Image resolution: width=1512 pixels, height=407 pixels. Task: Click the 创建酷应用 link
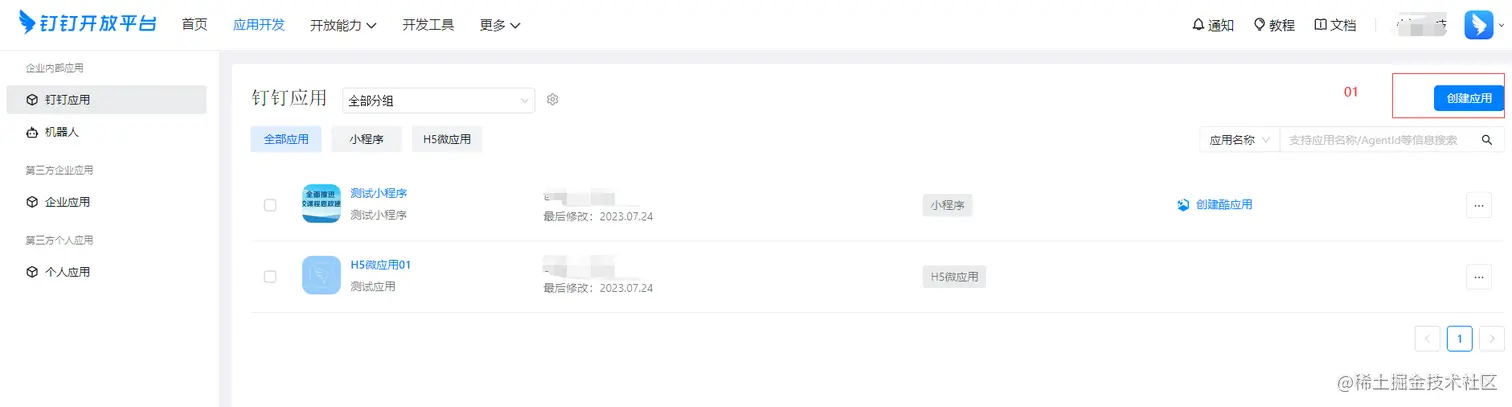point(1214,205)
